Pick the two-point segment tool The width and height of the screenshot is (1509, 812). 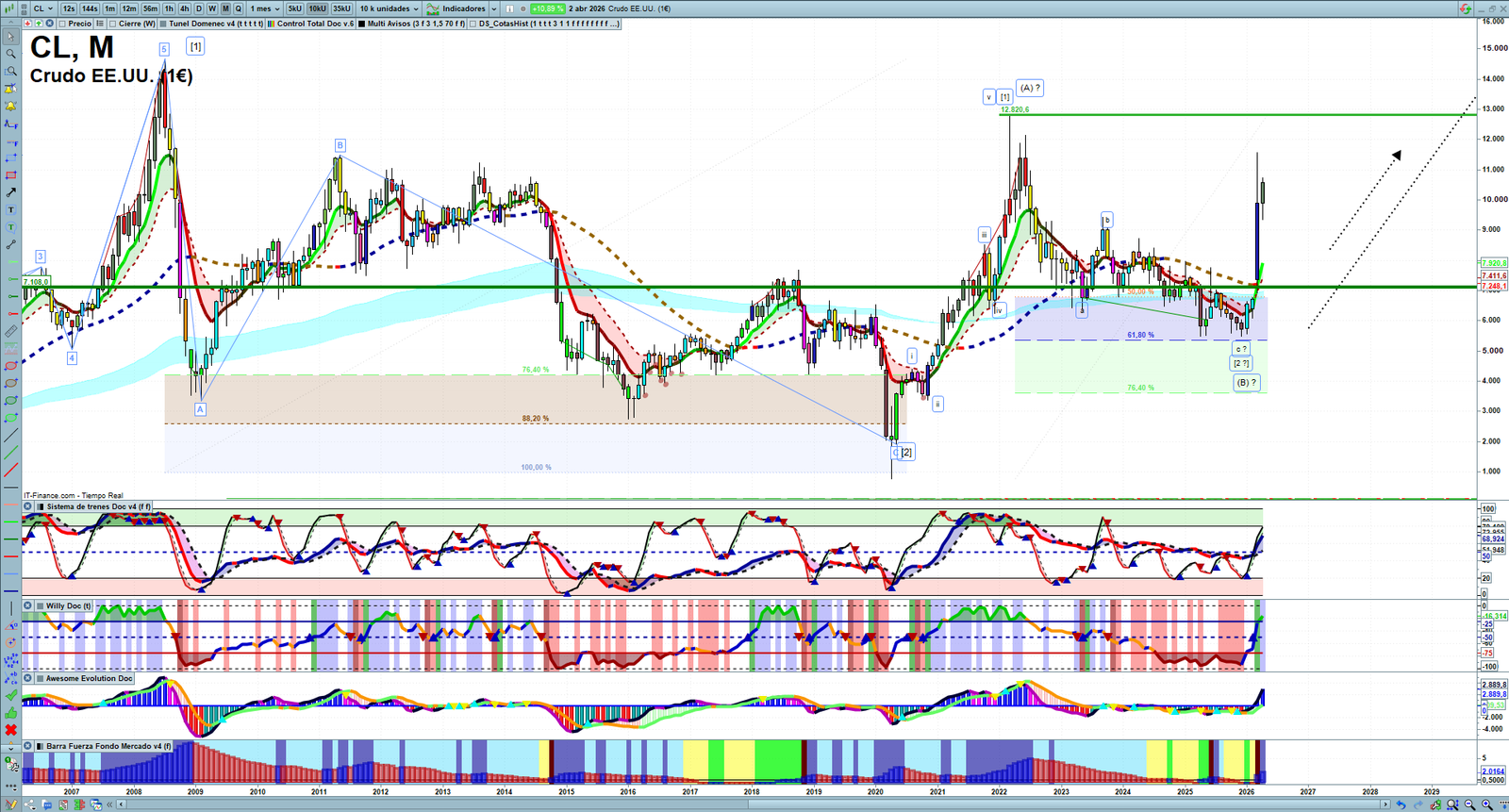pos(10,244)
